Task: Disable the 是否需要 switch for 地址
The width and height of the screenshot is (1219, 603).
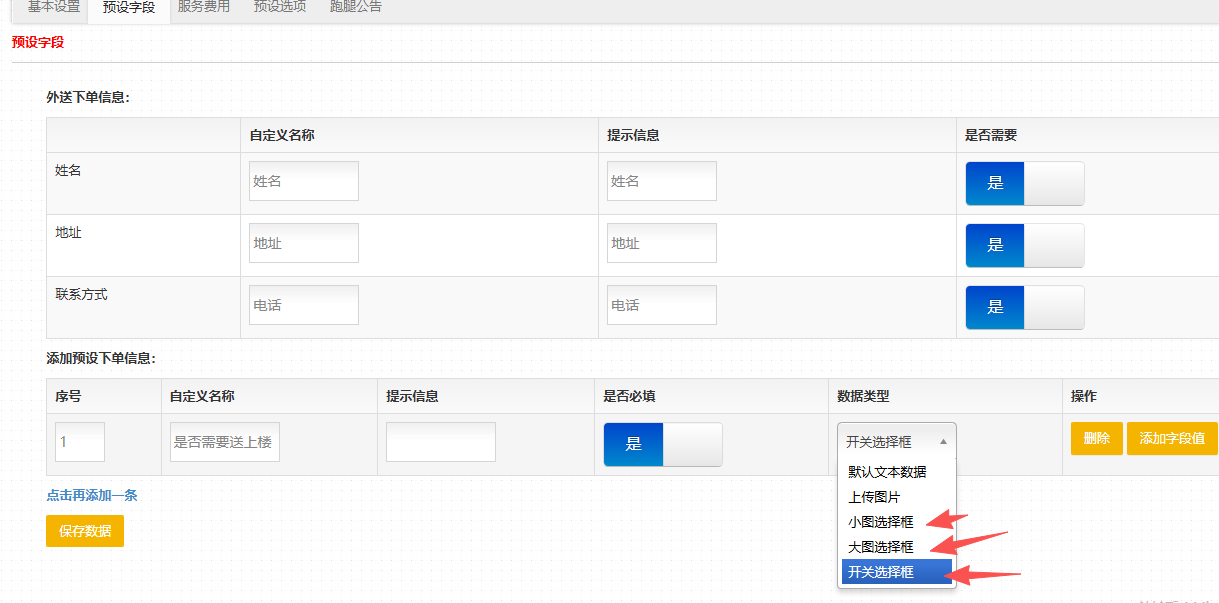Action: click(x=1024, y=246)
